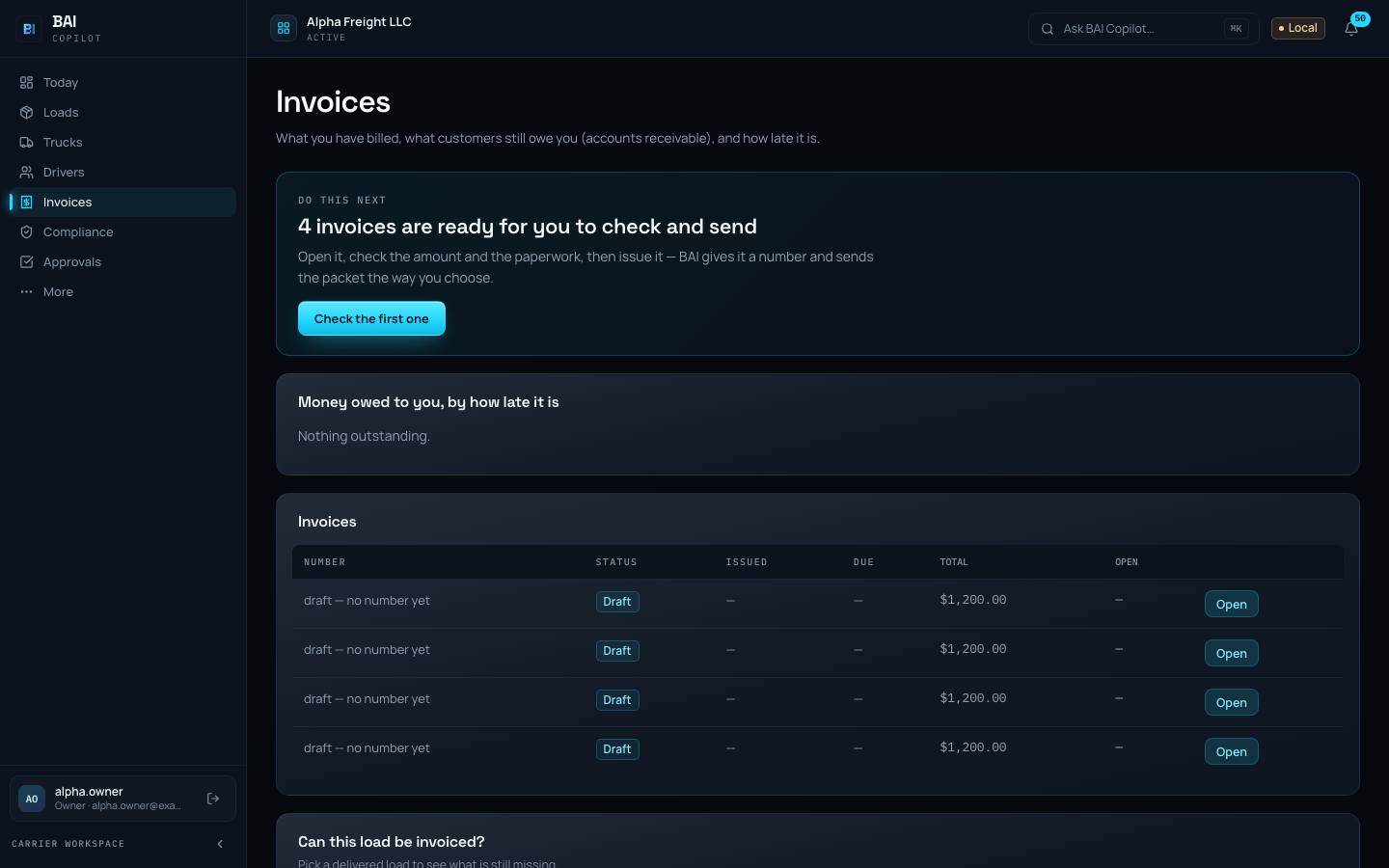Image resolution: width=1389 pixels, height=868 pixels.
Task: Click the 50 notification count badge
Action: (1360, 18)
